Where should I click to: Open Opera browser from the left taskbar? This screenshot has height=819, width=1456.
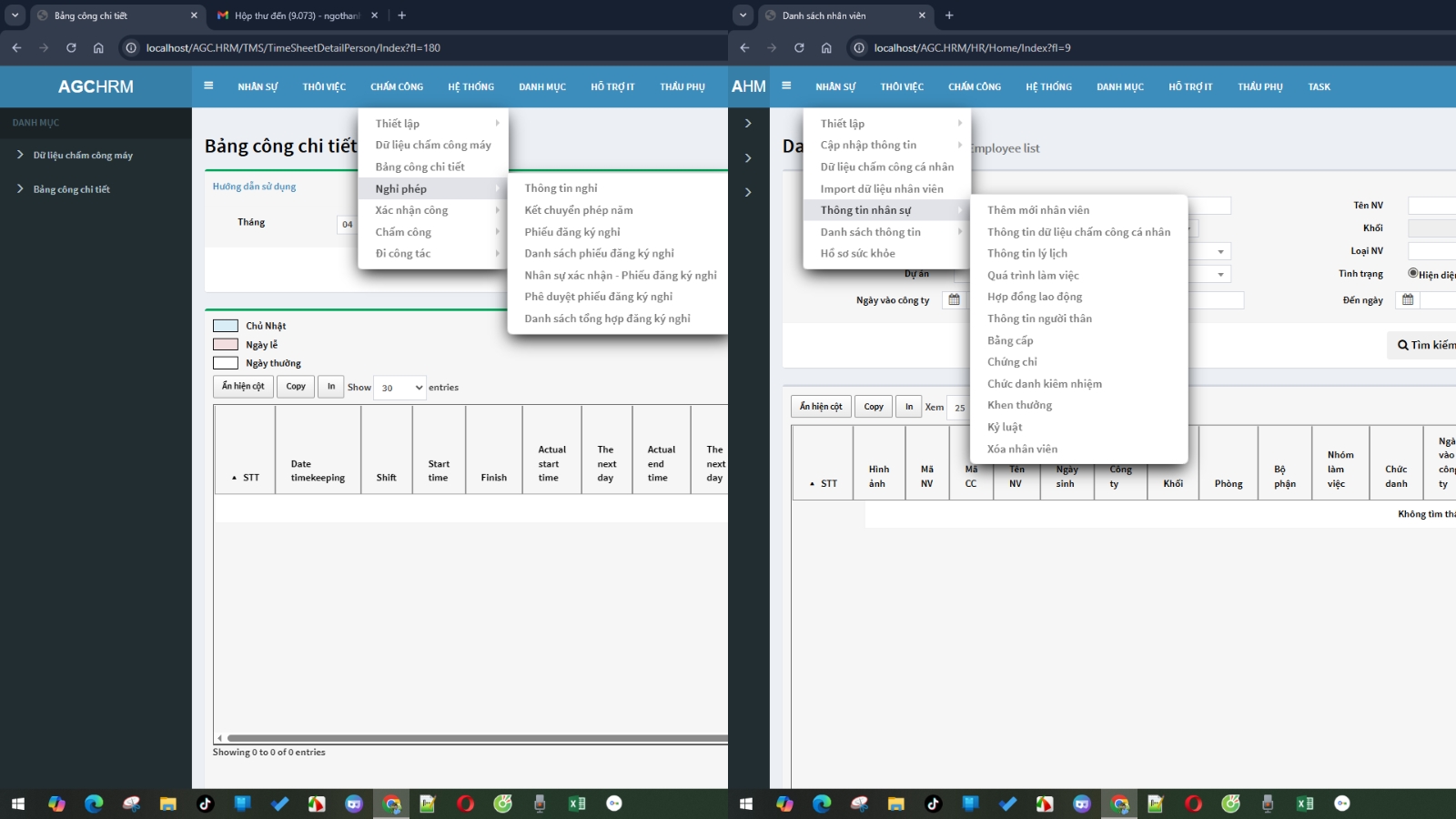[465, 804]
